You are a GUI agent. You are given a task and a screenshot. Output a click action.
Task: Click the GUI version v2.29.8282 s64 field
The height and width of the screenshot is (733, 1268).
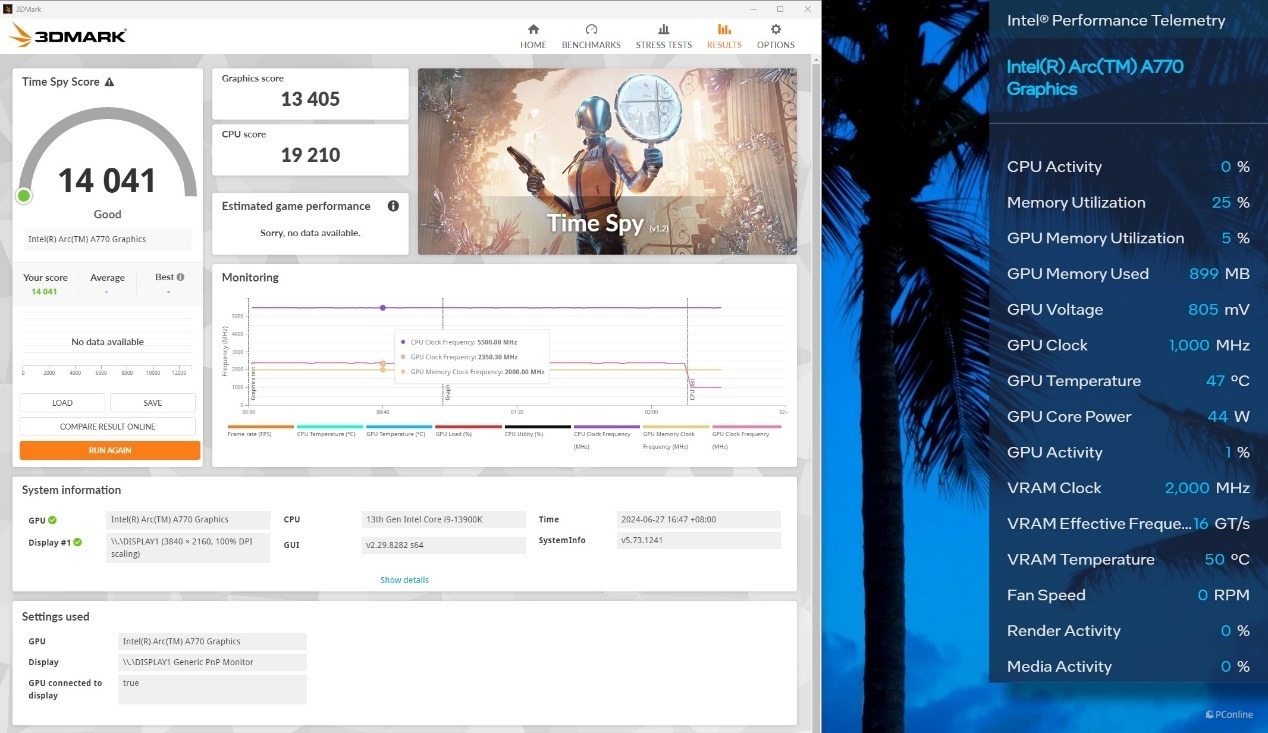pyautogui.click(x=443, y=545)
